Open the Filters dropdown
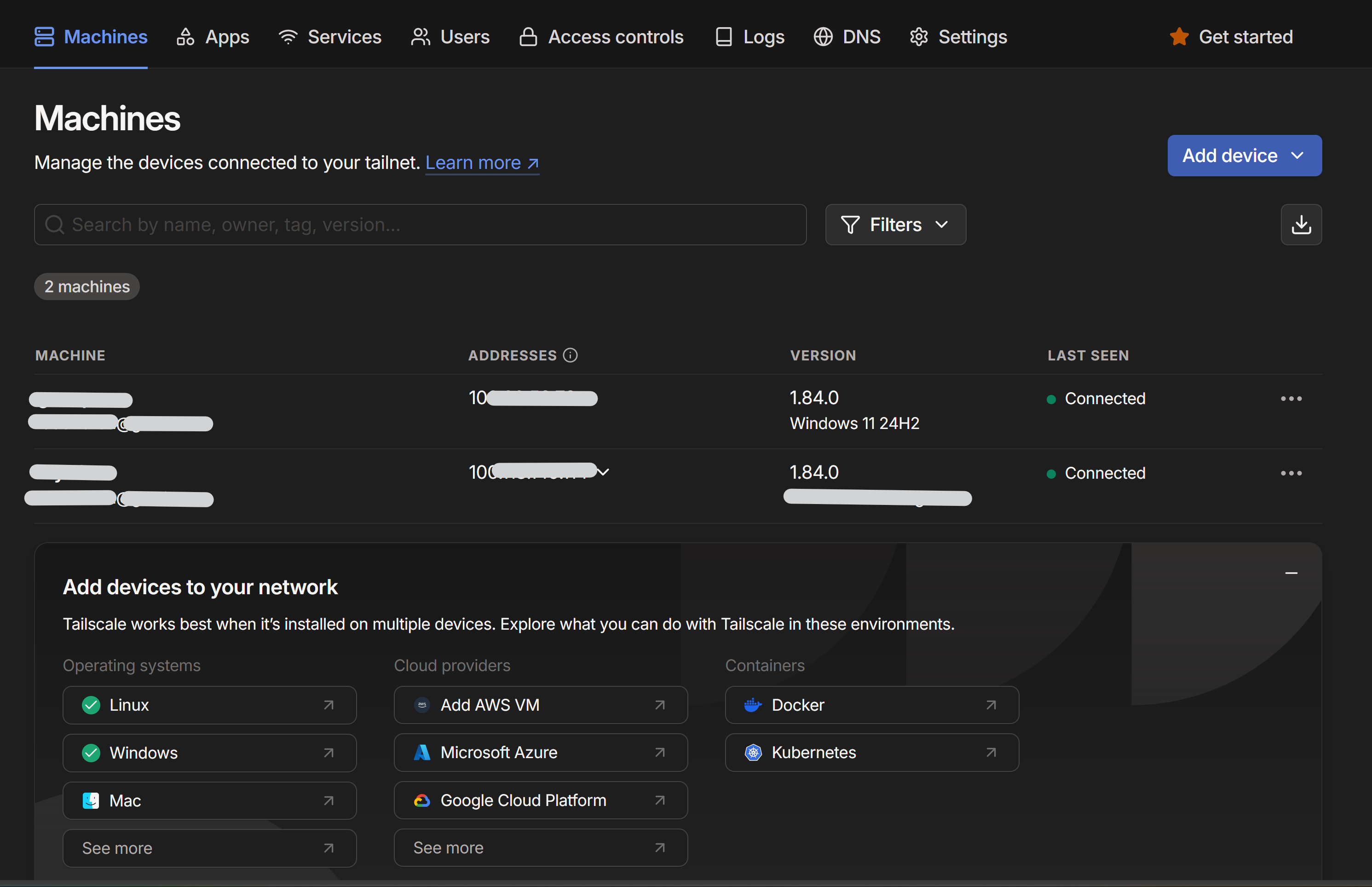 point(895,225)
